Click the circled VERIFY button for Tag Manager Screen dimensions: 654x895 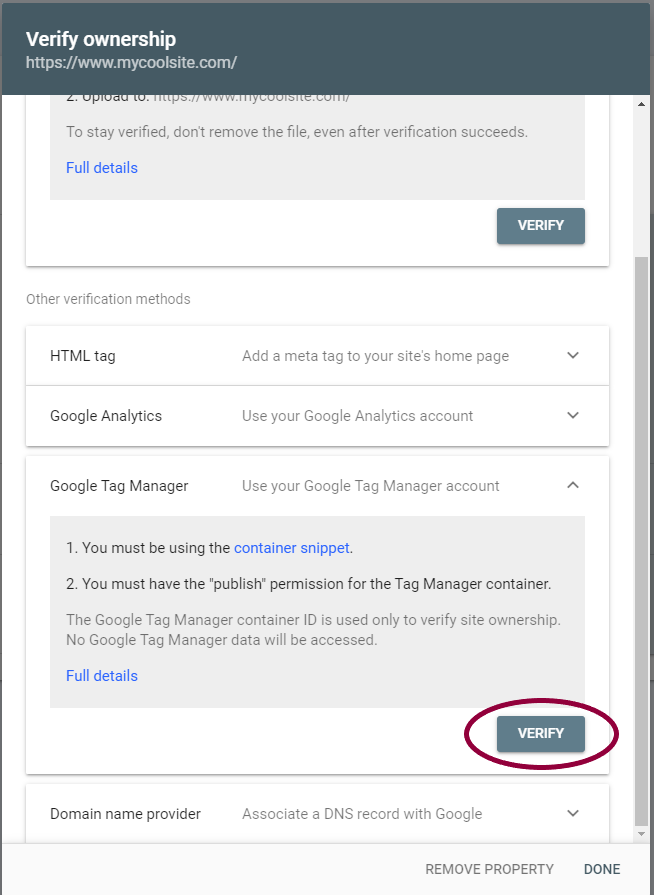[x=540, y=733]
